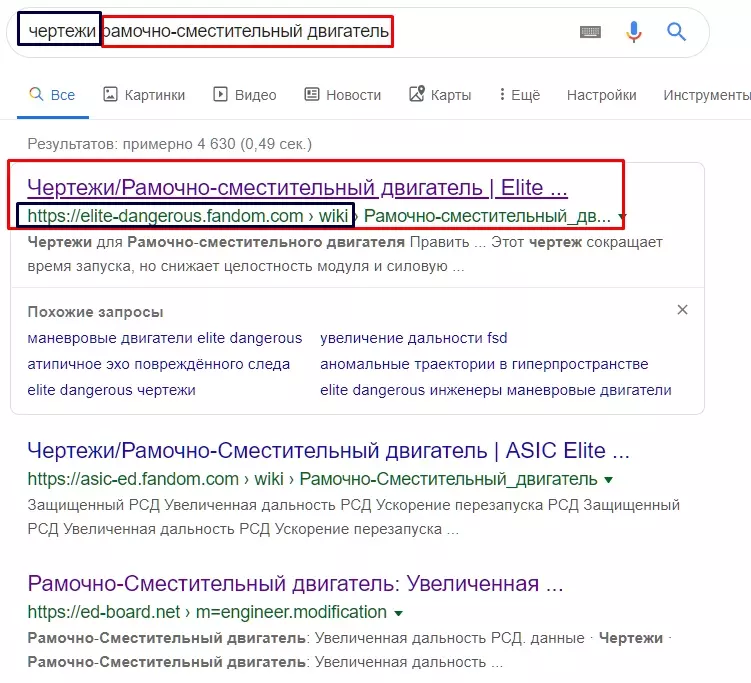Select the Все tab
Screen dimensions: 751x683
click(53, 95)
